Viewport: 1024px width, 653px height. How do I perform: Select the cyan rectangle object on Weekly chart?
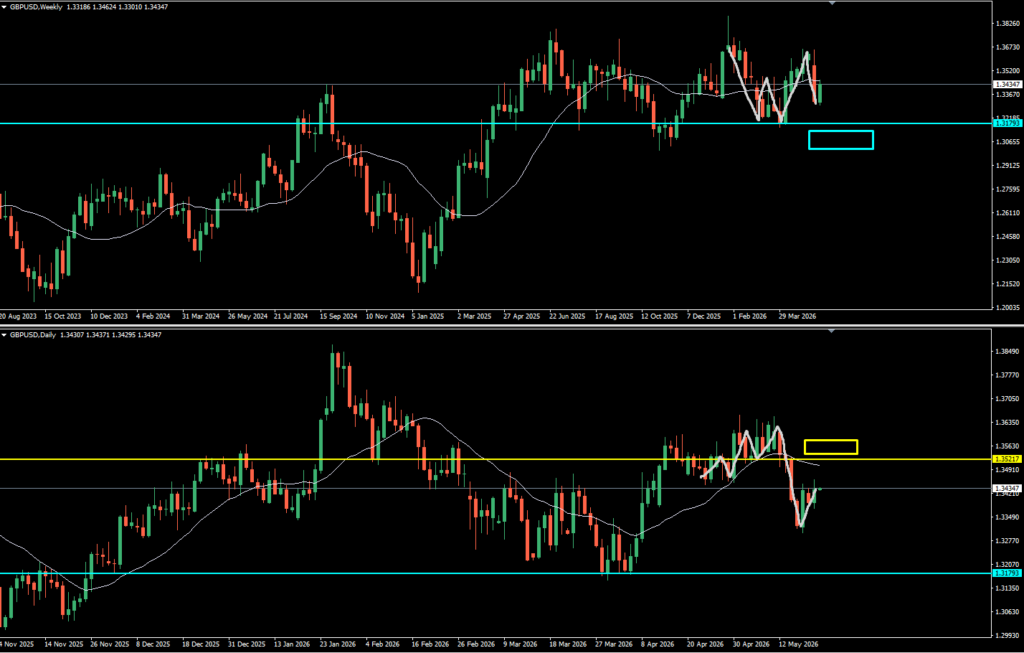[x=840, y=140]
